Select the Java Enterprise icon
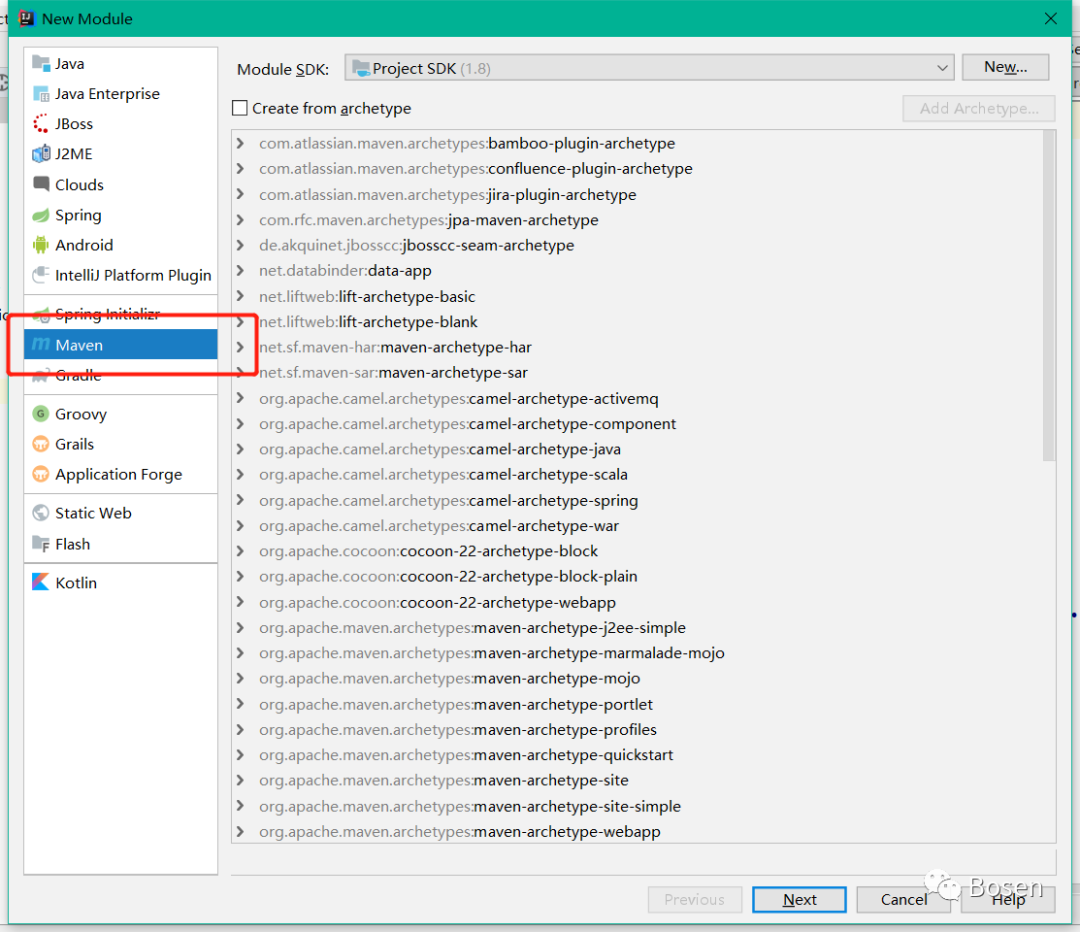The image size is (1080, 932). (41, 94)
